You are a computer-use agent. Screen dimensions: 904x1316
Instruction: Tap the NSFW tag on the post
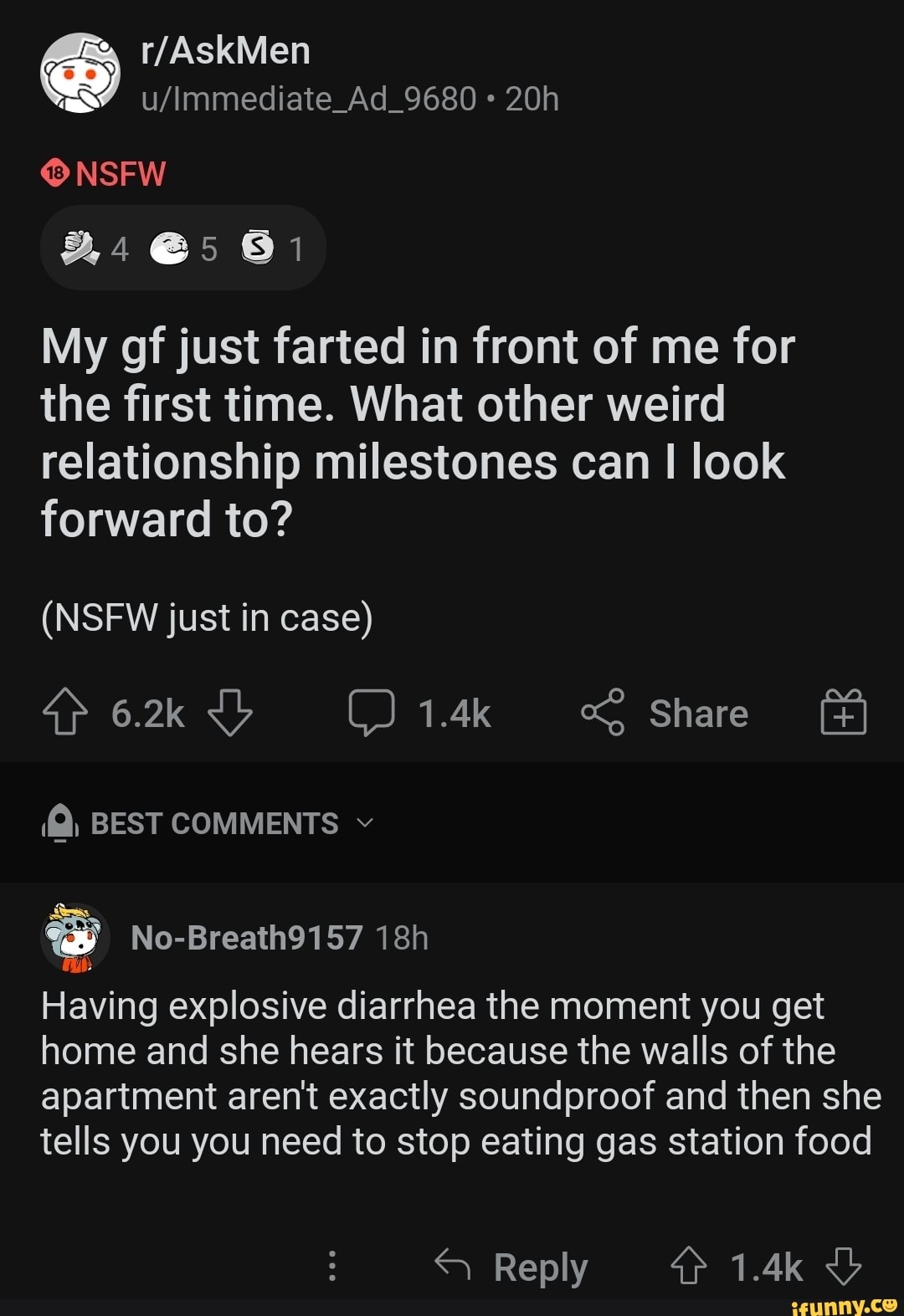[105, 174]
